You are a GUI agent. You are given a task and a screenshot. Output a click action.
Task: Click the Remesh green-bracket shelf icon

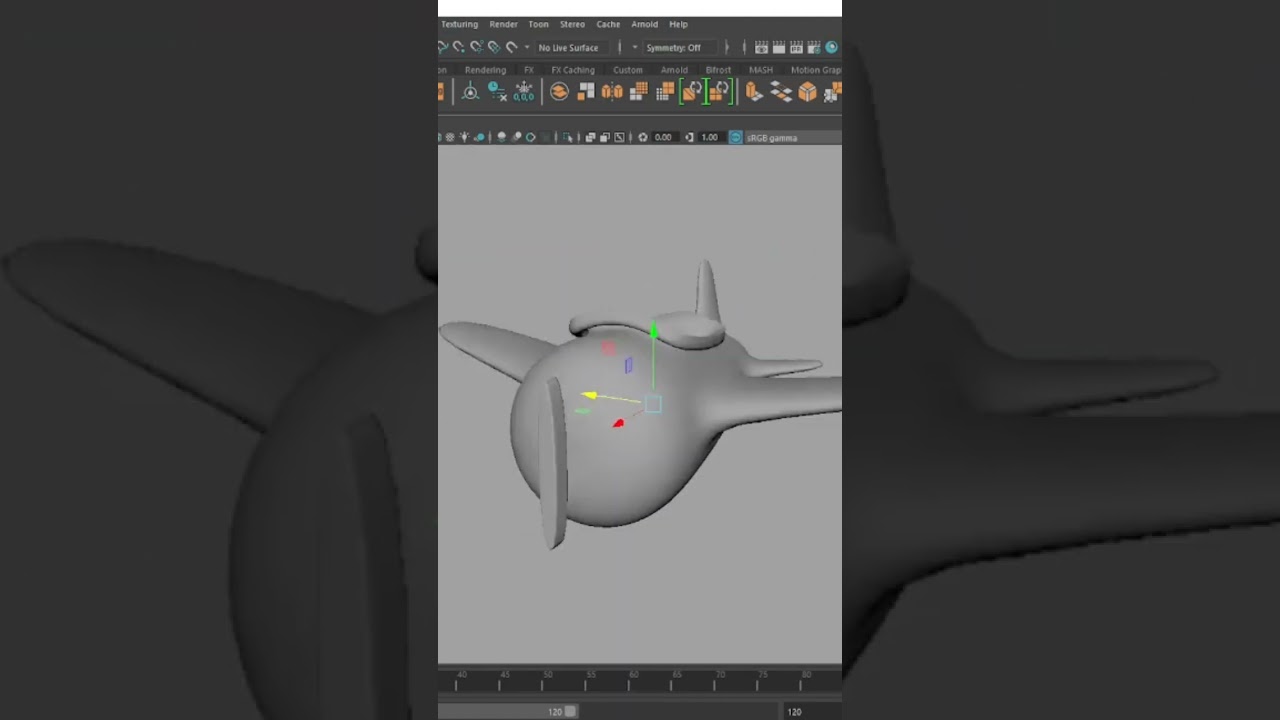pyautogui.click(x=692, y=91)
